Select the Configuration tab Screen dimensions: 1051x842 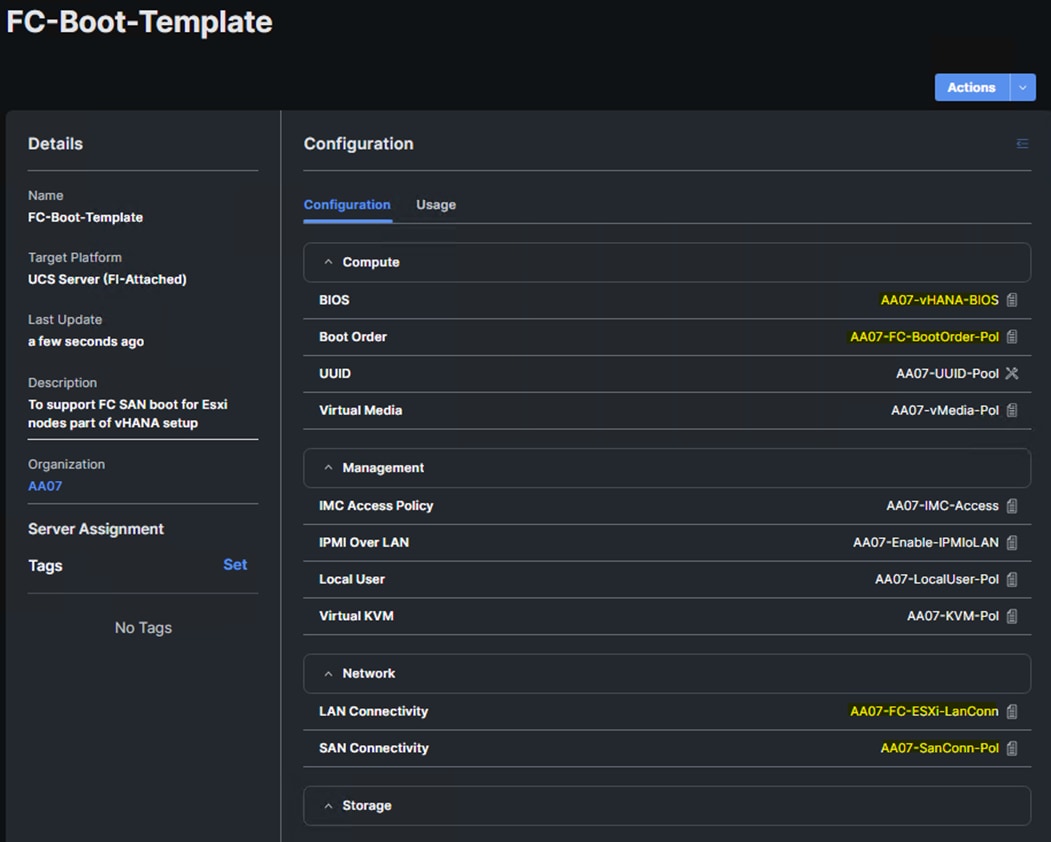click(x=347, y=204)
